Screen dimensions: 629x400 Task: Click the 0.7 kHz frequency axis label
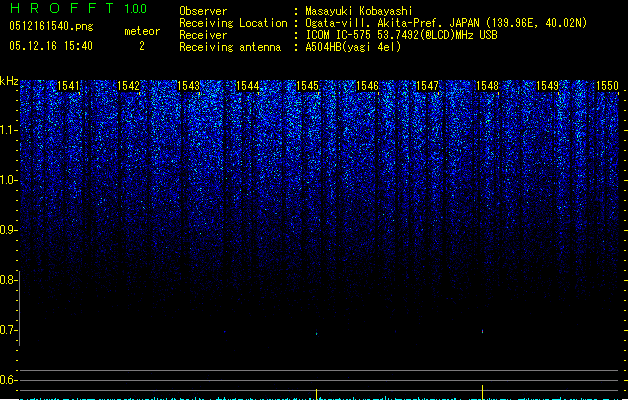9,330
